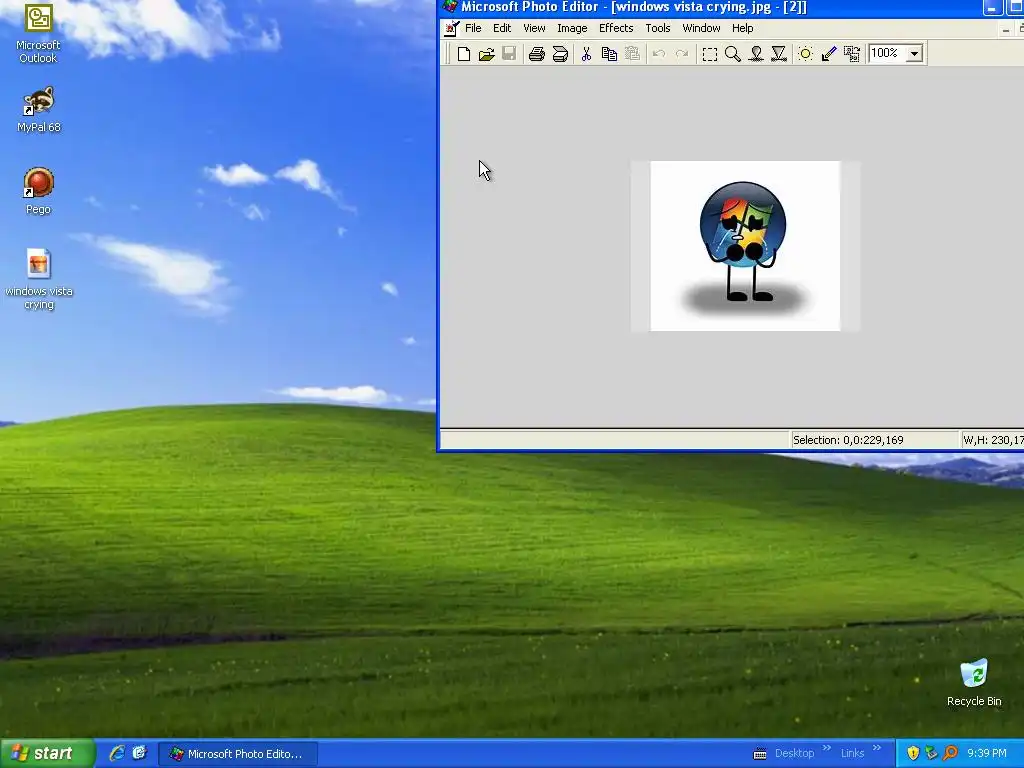Viewport: 1024px width, 768px height.
Task: Open the Tools menu
Action: pos(658,28)
